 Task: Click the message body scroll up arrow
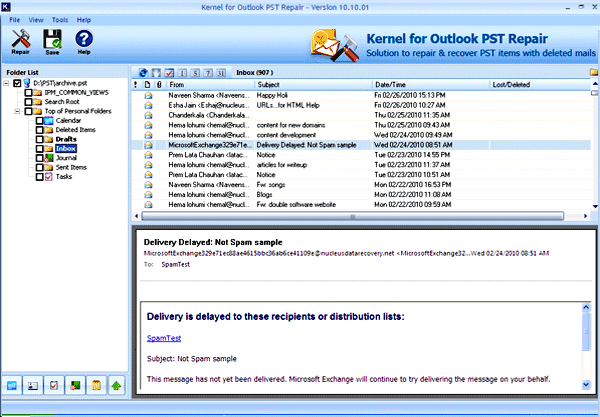click(x=586, y=307)
